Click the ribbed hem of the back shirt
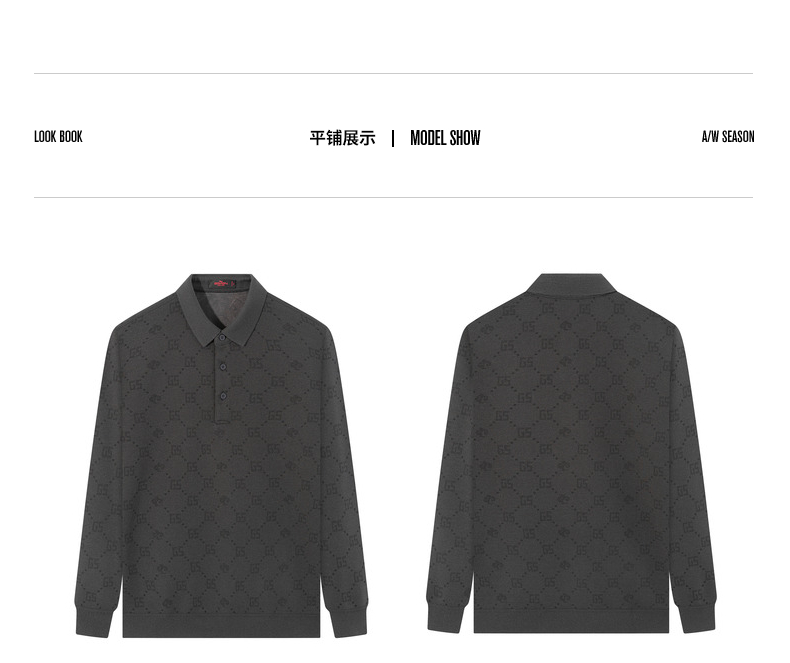The image size is (790, 663). 571,621
